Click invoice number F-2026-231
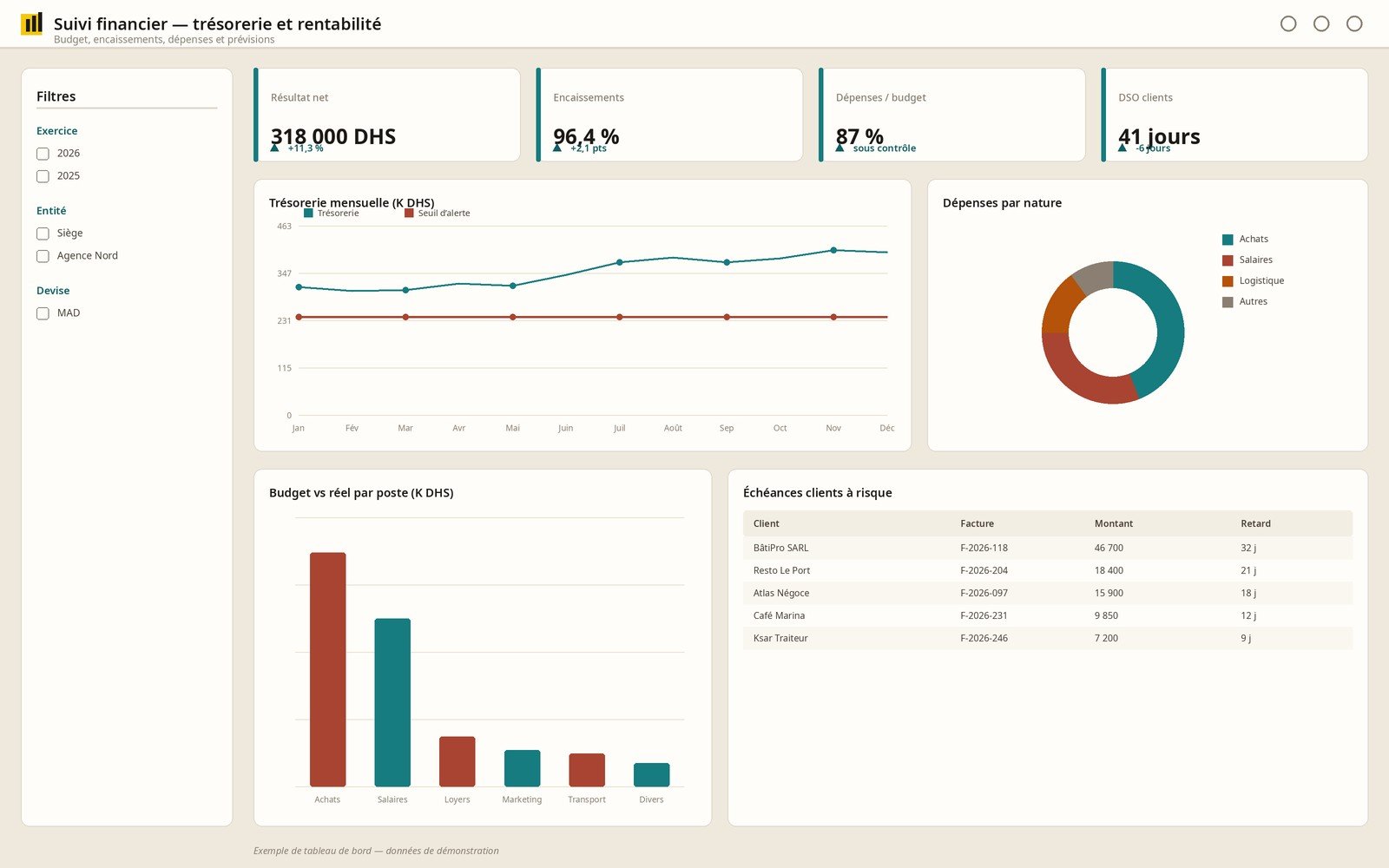Image resolution: width=1389 pixels, height=868 pixels. (x=984, y=615)
